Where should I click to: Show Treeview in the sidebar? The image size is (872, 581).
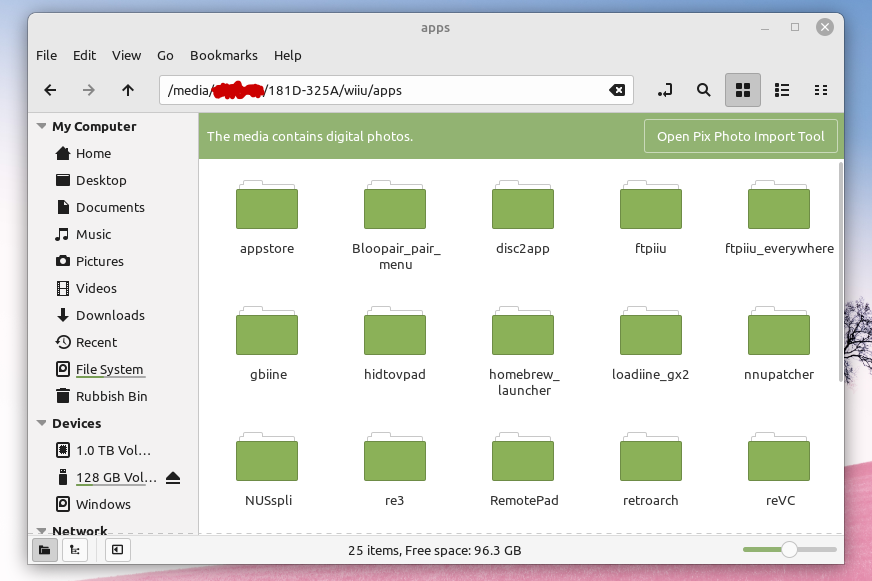[x=75, y=550]
